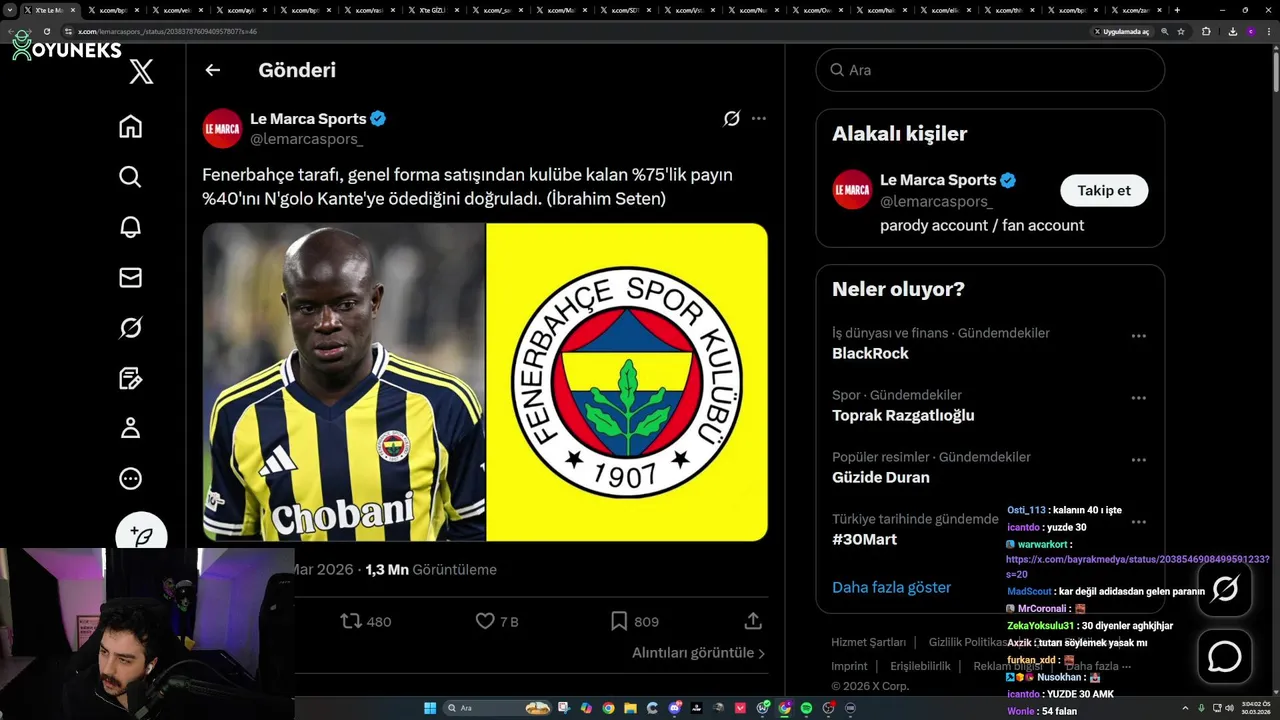Image resolution: width=1280 pixels, height=720 pixels.
Task: Expand hidden system tray icons chevron
Action: [x=1187, y=708]
